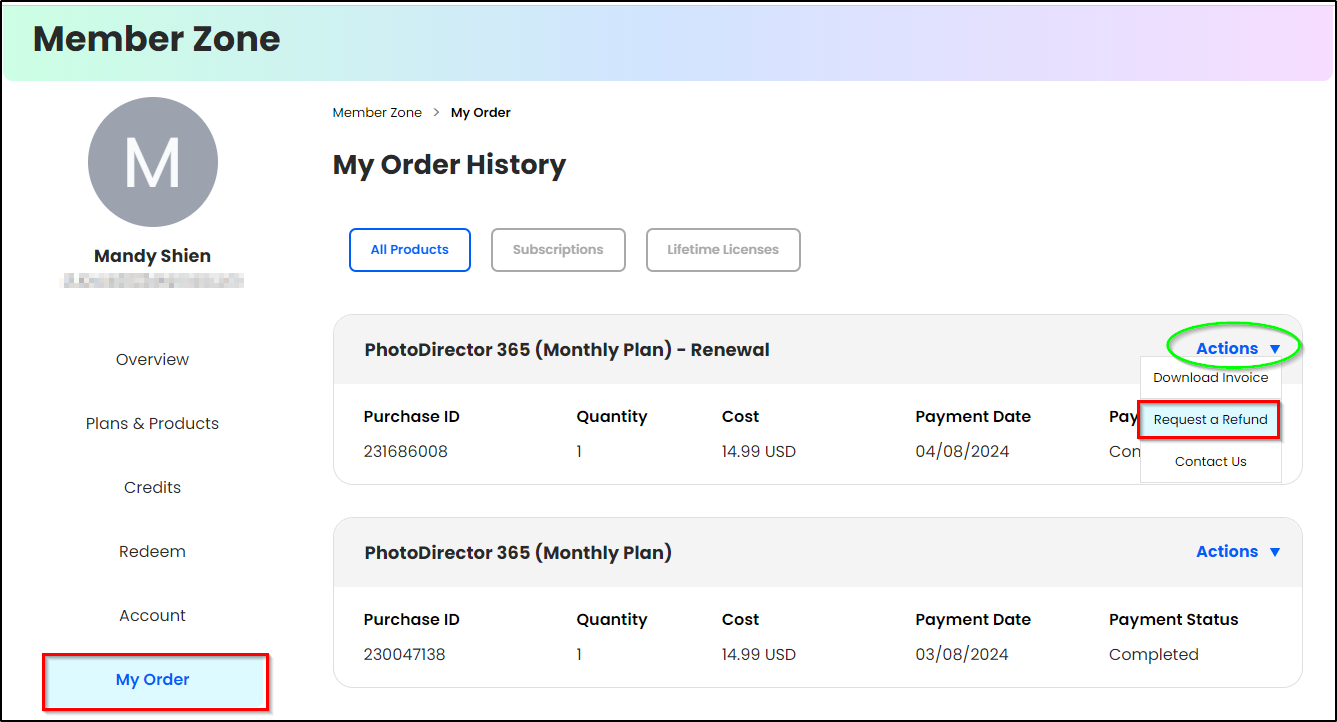Click the Member Zone header title
This screenshot has height=722, width=1337.
pos(157,39)
